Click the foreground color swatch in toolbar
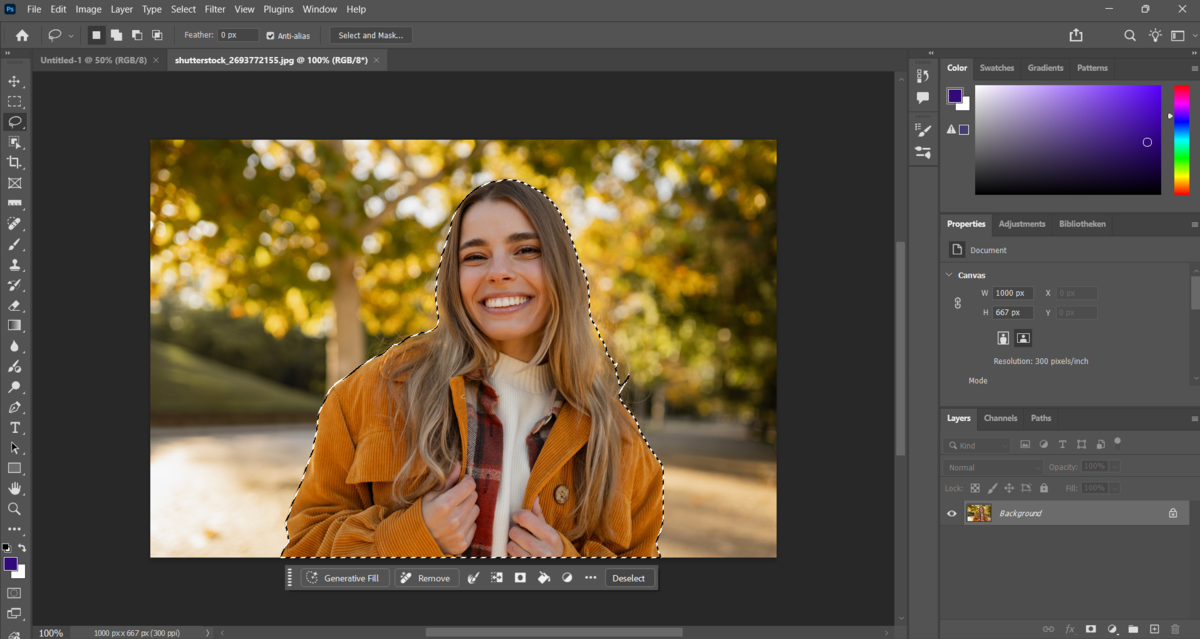1200x639 pixels. pos(10,564)
